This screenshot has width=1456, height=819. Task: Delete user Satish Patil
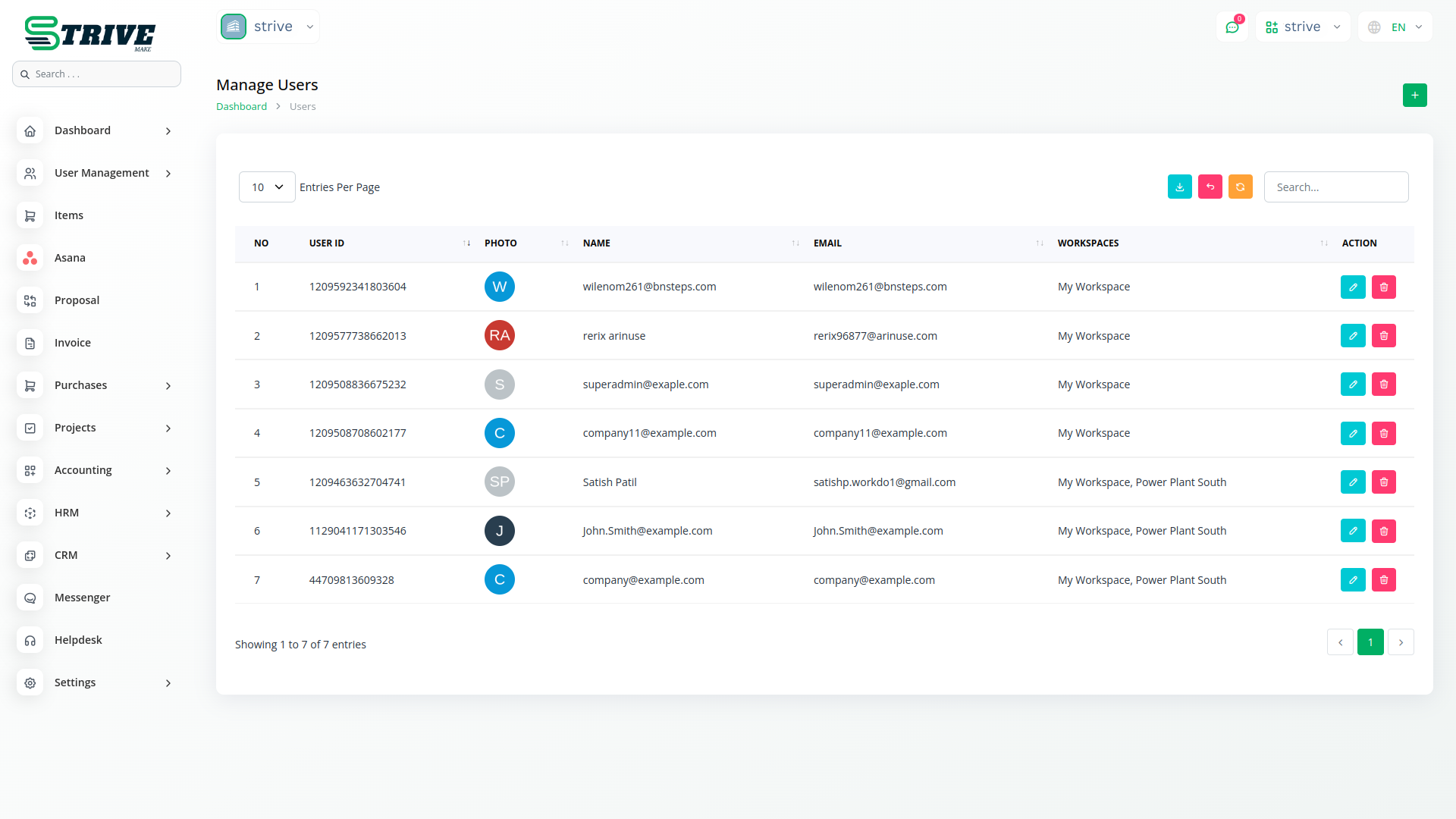click(1383, 482)
